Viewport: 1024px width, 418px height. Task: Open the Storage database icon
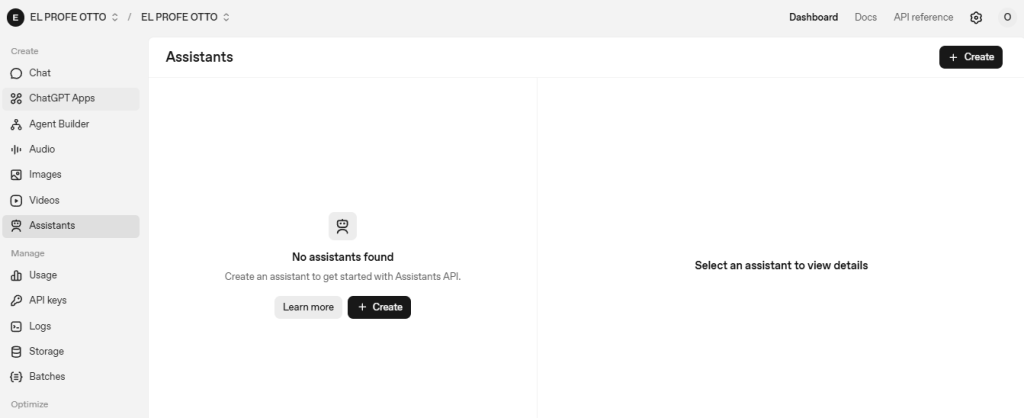click(16, 351)
